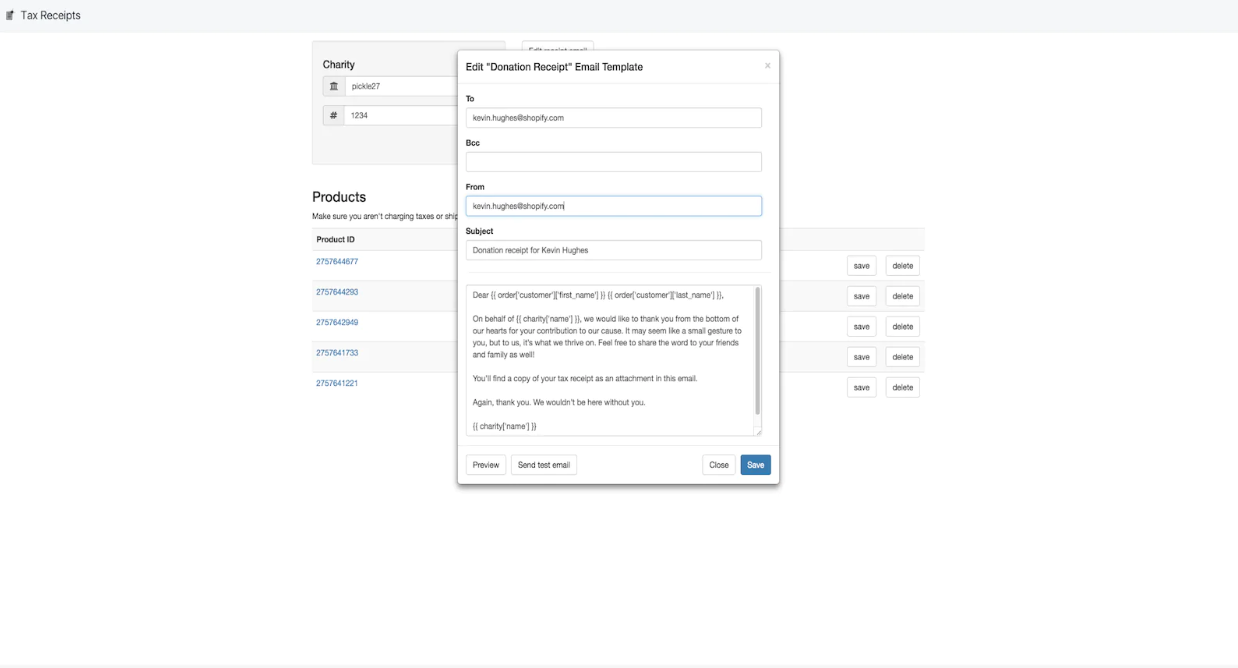Focus the empty Bcc field

click(613, 162)
